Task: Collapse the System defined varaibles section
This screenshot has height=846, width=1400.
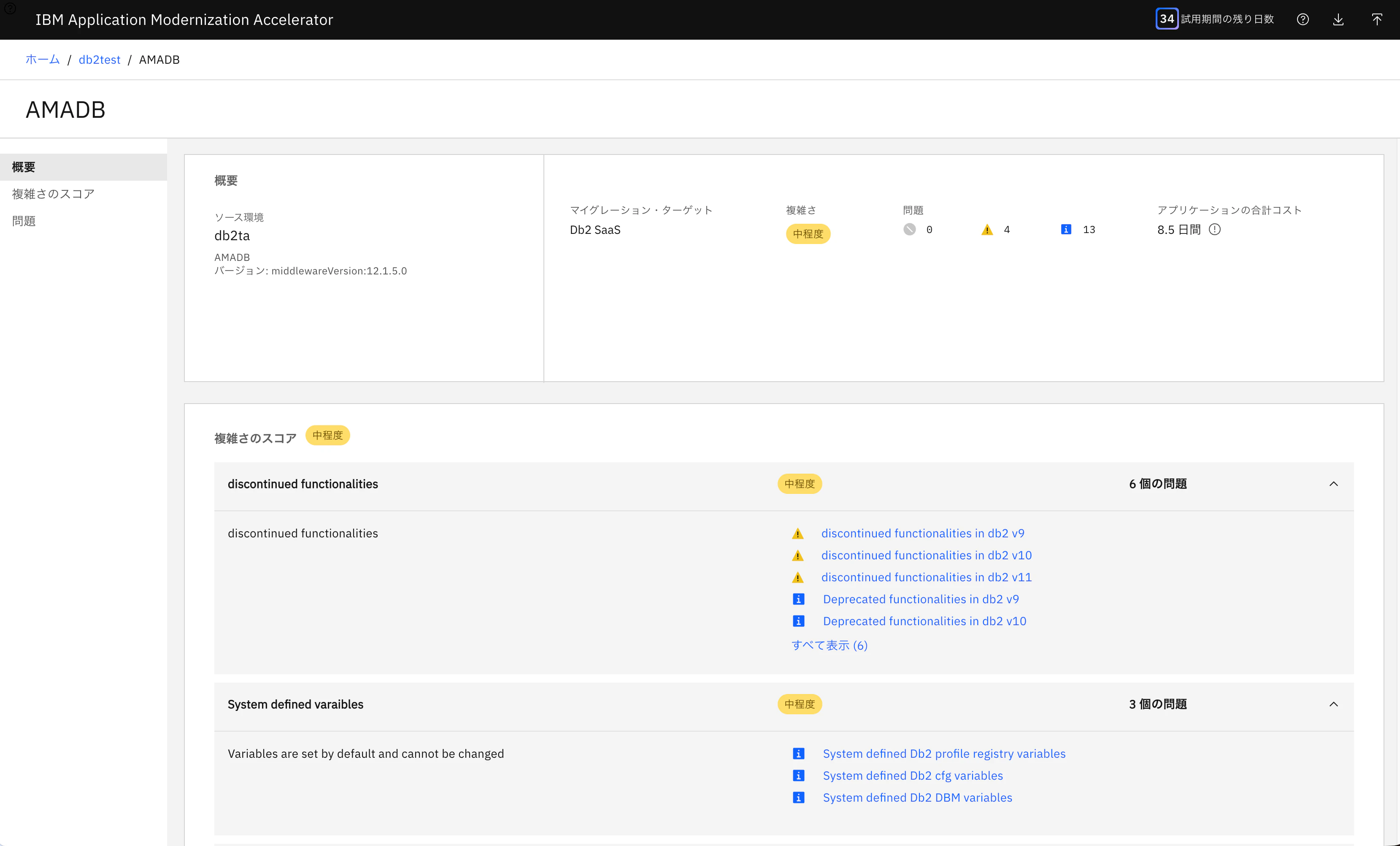Action: click(1333, 705)
